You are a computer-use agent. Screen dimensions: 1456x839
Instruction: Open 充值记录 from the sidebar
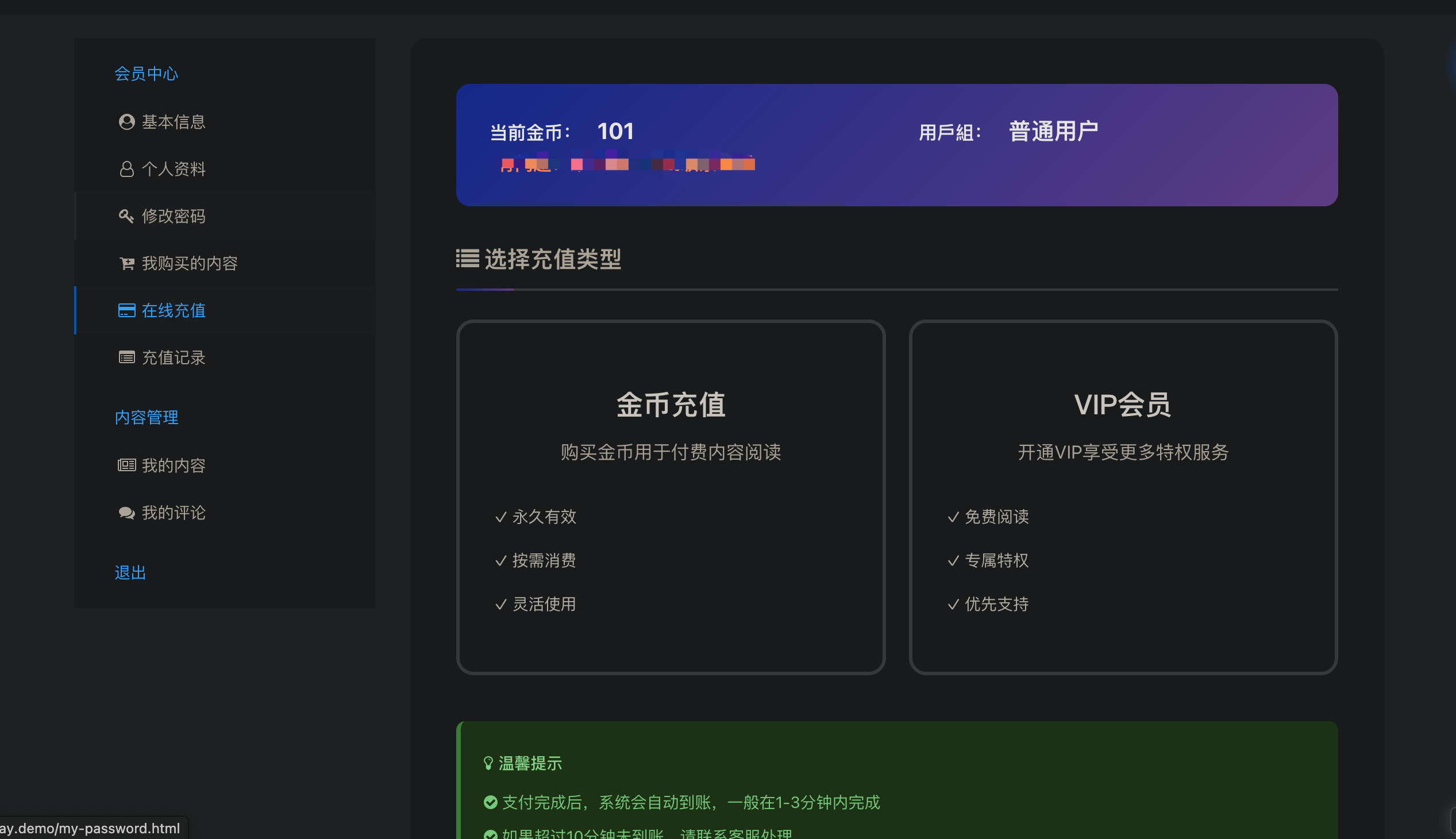pos(174,358)
